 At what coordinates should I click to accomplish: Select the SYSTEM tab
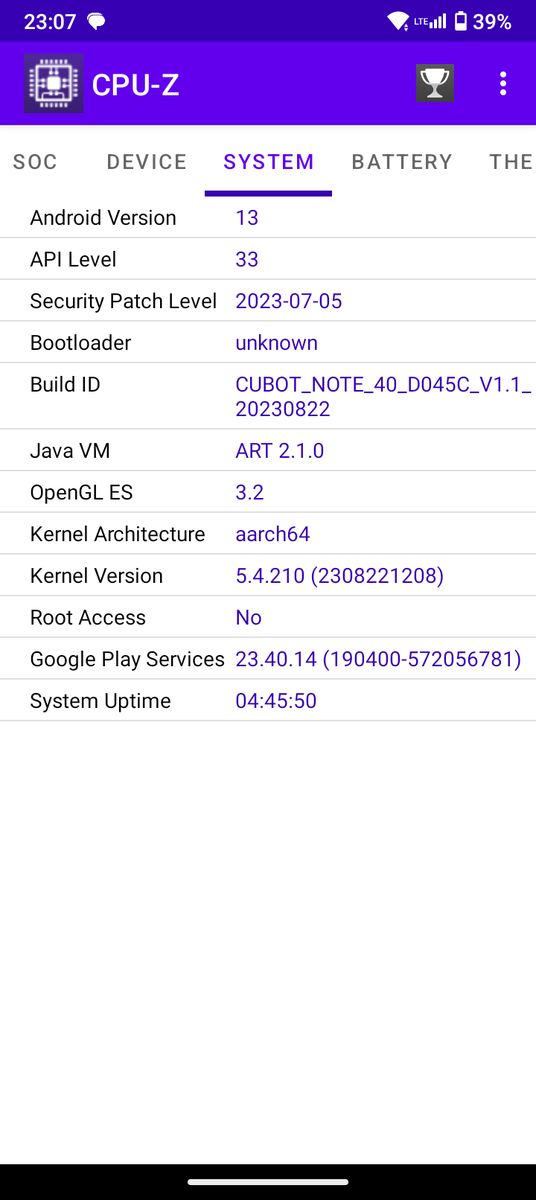coord(268,162)
